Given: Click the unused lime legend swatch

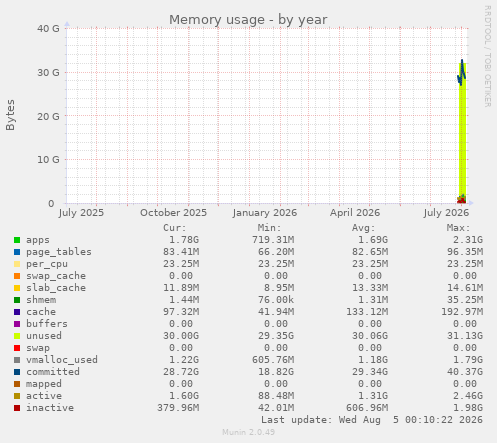Looking at the screenshot, I should point(17,336).
